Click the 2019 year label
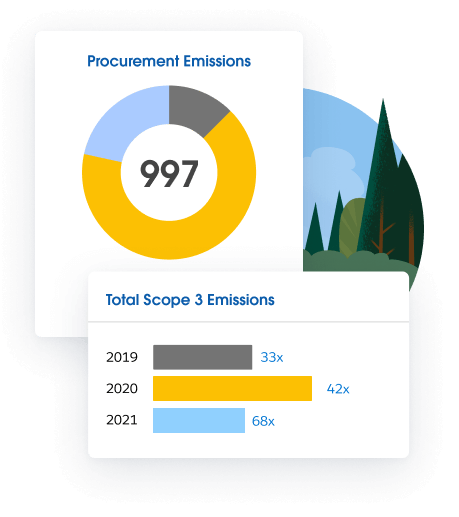Viewport: 459px width, 517px height. point(122,357)
